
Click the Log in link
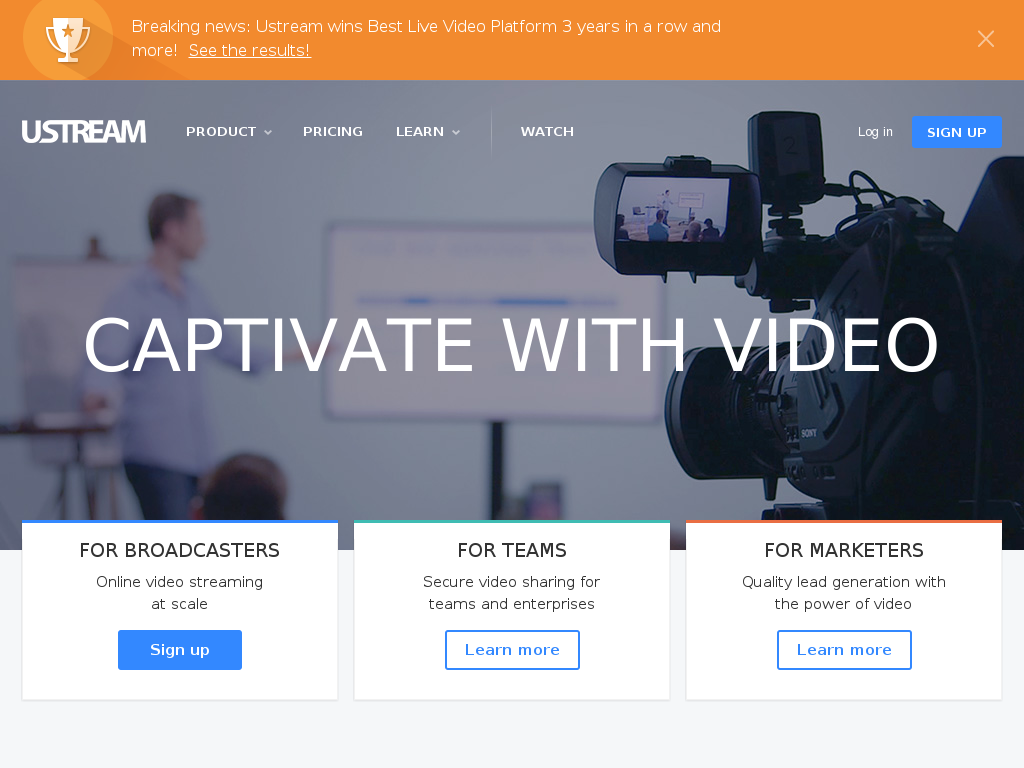tap(875, 131)
